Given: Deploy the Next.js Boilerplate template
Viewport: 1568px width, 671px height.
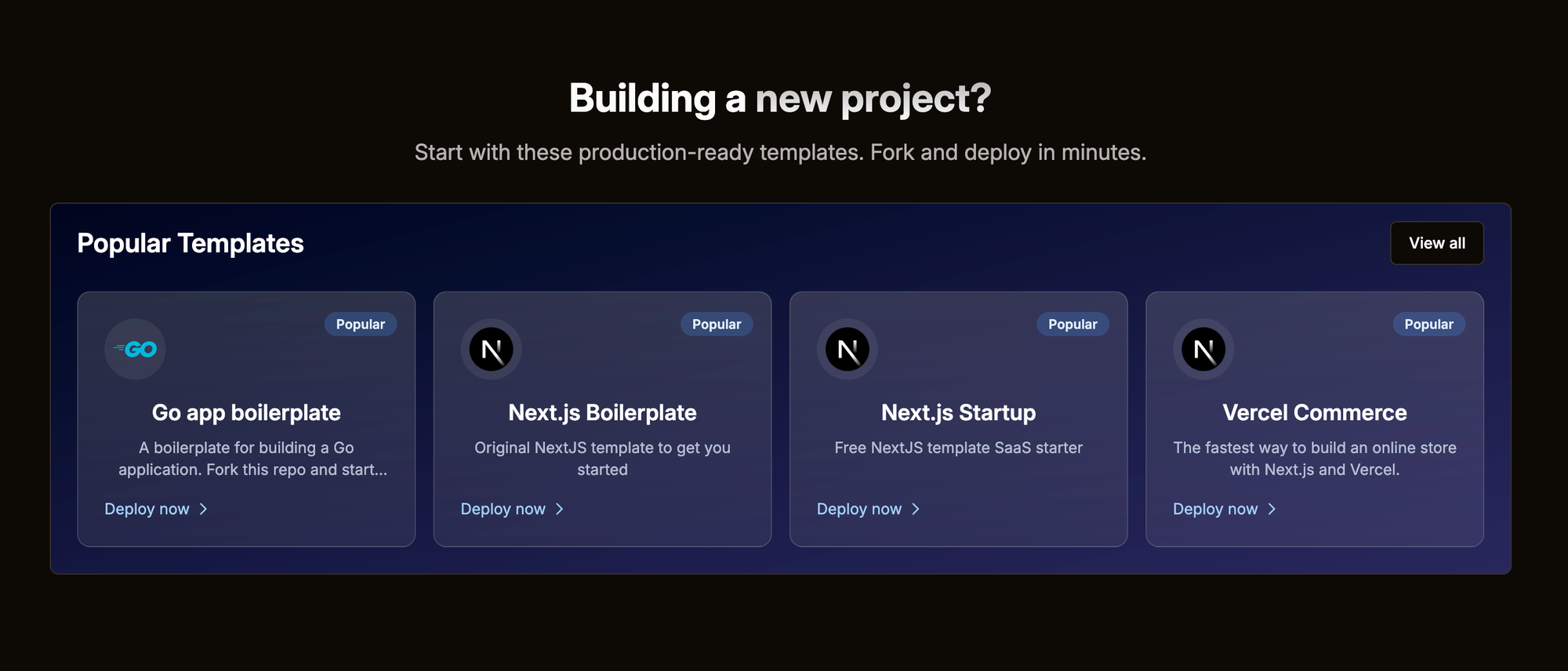Looking at the screenshot, I should [513, 510].
